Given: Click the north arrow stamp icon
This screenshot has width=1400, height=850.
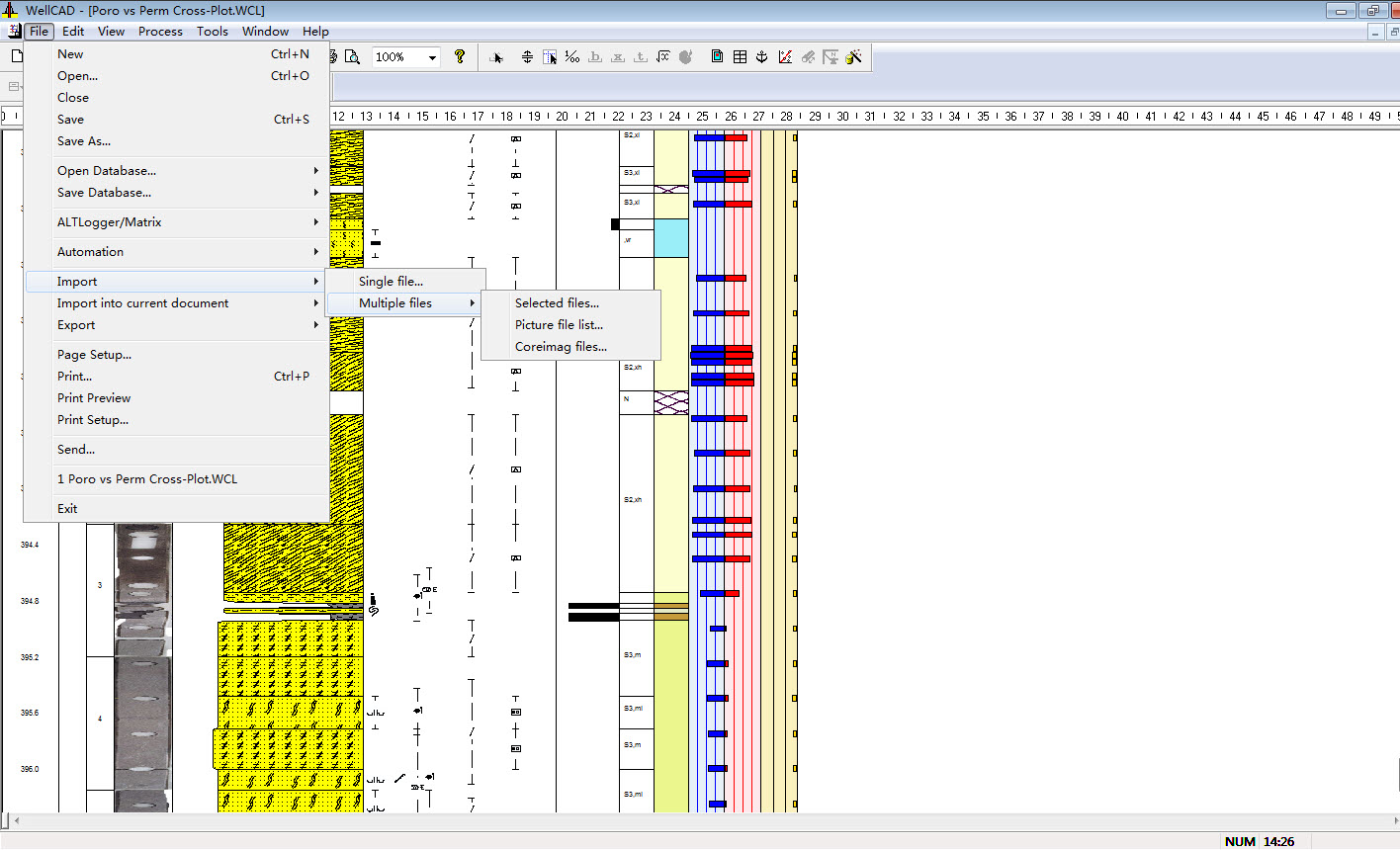Looking at the screenshot, I should 831,57.
